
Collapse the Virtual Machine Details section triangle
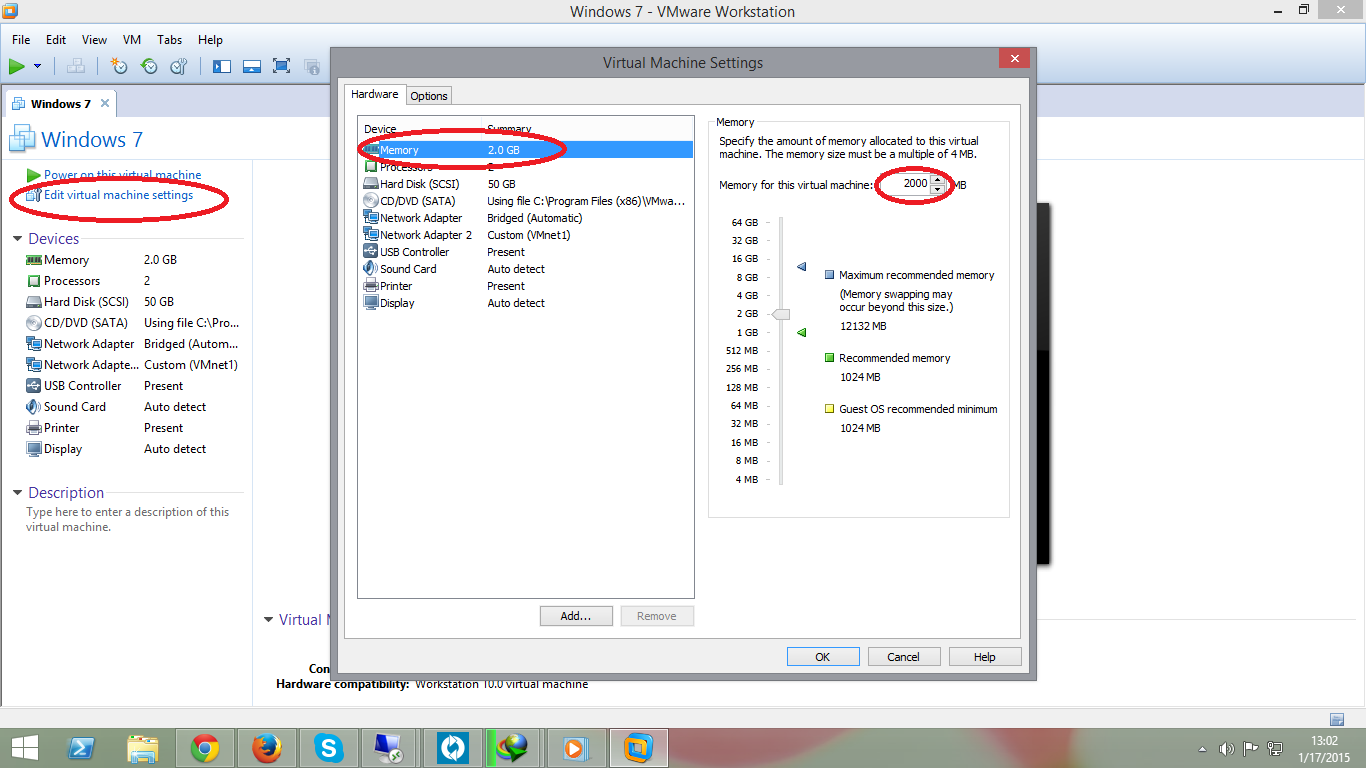(268, 620)
